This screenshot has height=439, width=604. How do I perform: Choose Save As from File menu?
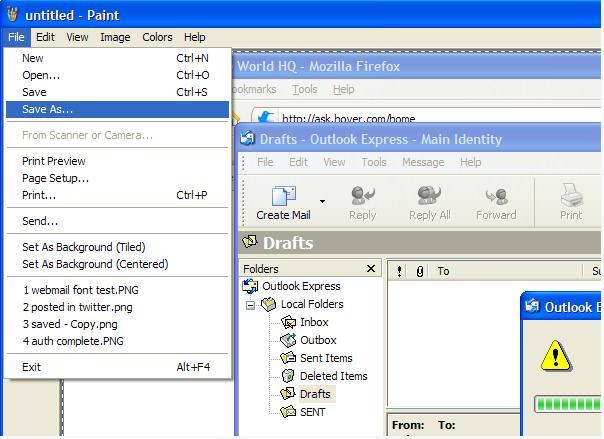click(x=117, y=109)
